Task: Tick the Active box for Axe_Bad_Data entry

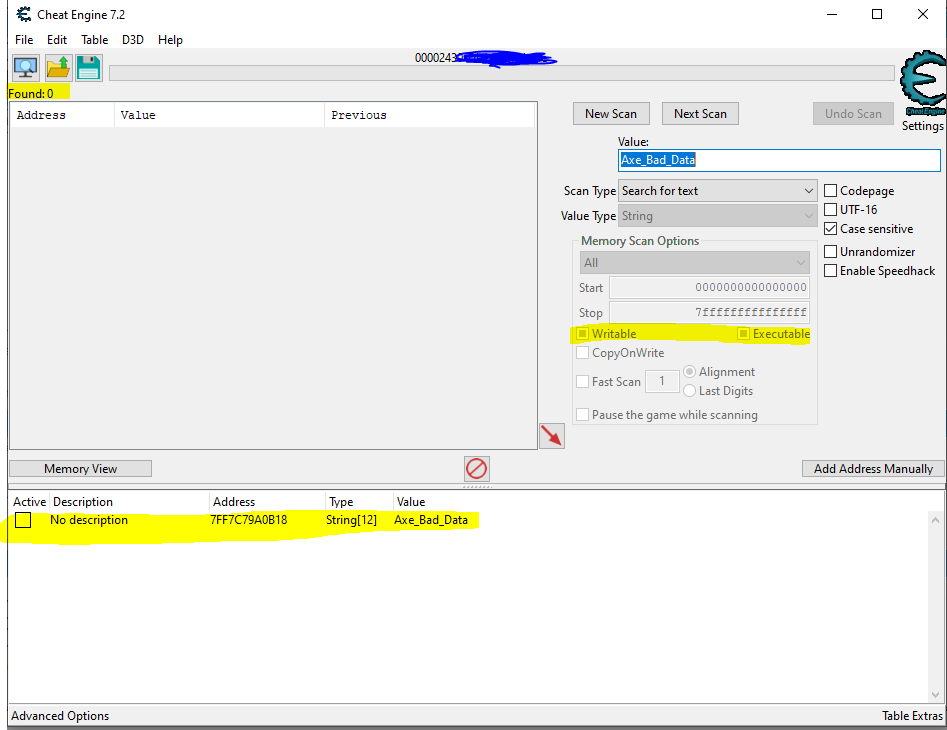Action: point(23,520)
